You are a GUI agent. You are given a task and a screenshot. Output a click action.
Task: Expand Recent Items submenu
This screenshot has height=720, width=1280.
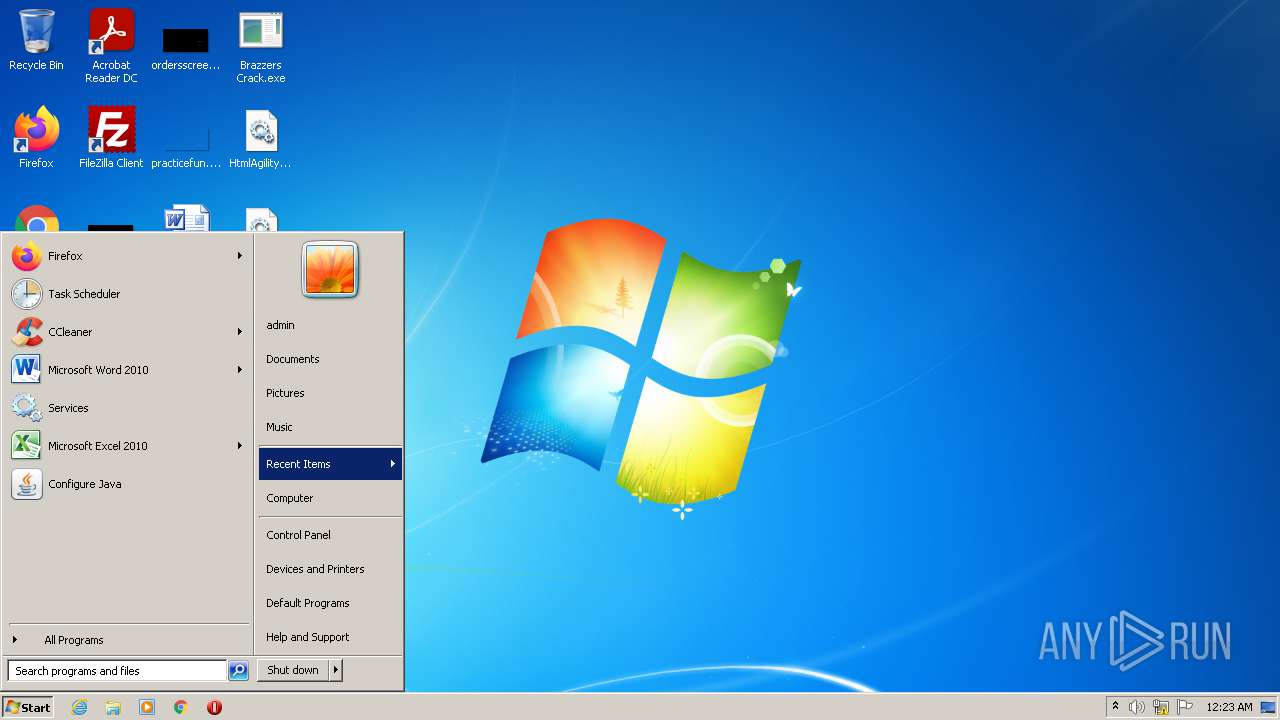point(330,464)
